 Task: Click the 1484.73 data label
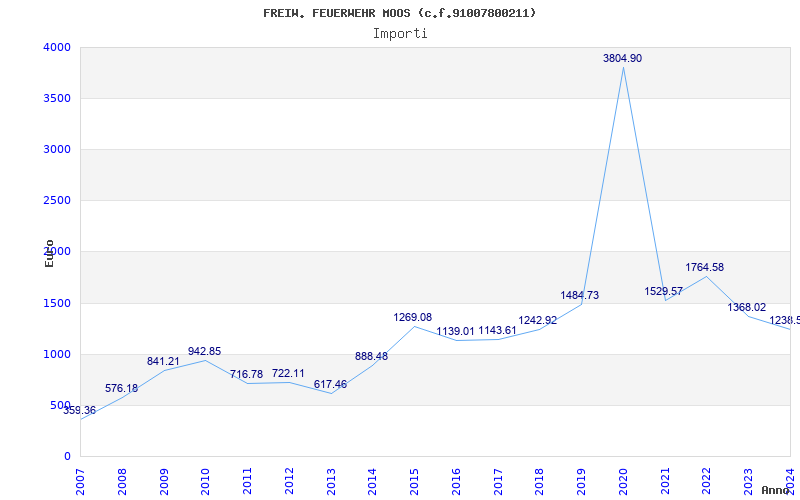pyautogui.click(x=580, y=295)
